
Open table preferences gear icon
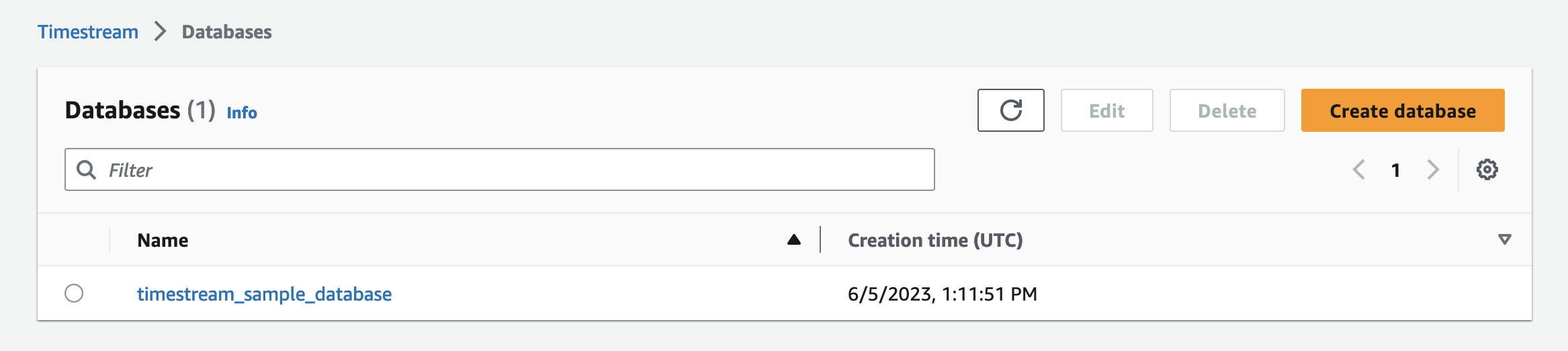1487,169
